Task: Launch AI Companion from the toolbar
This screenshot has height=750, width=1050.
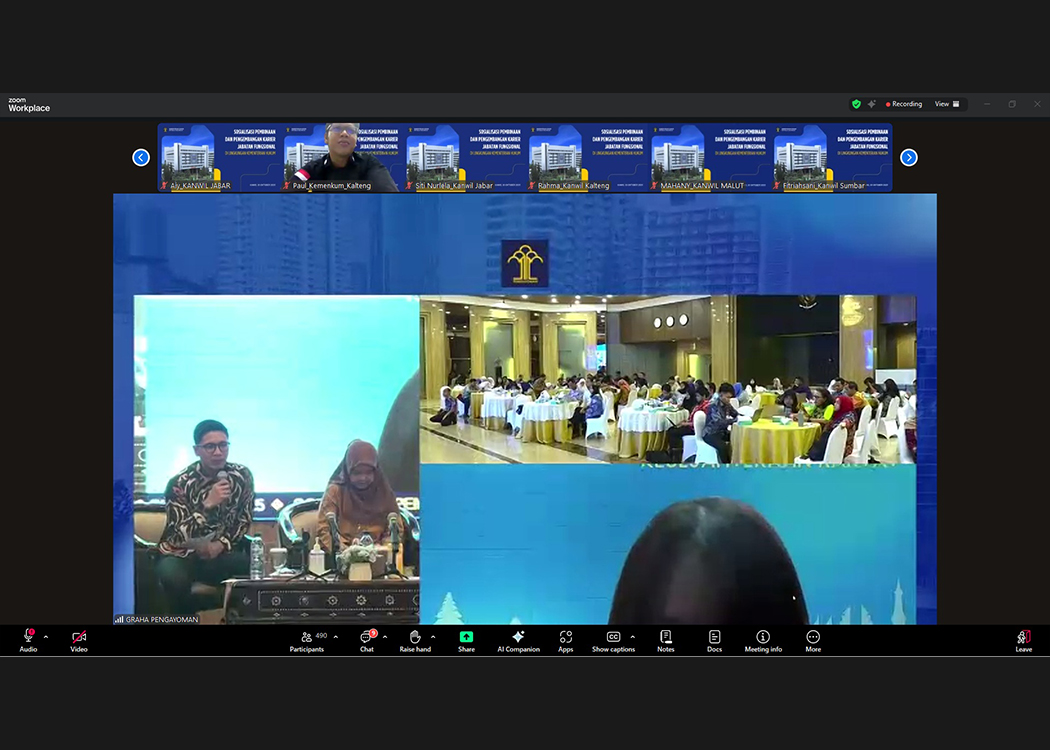Action: (518, 640)
